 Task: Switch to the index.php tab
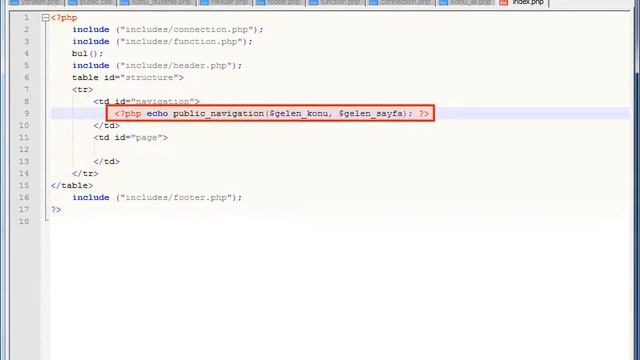point(524,2)
